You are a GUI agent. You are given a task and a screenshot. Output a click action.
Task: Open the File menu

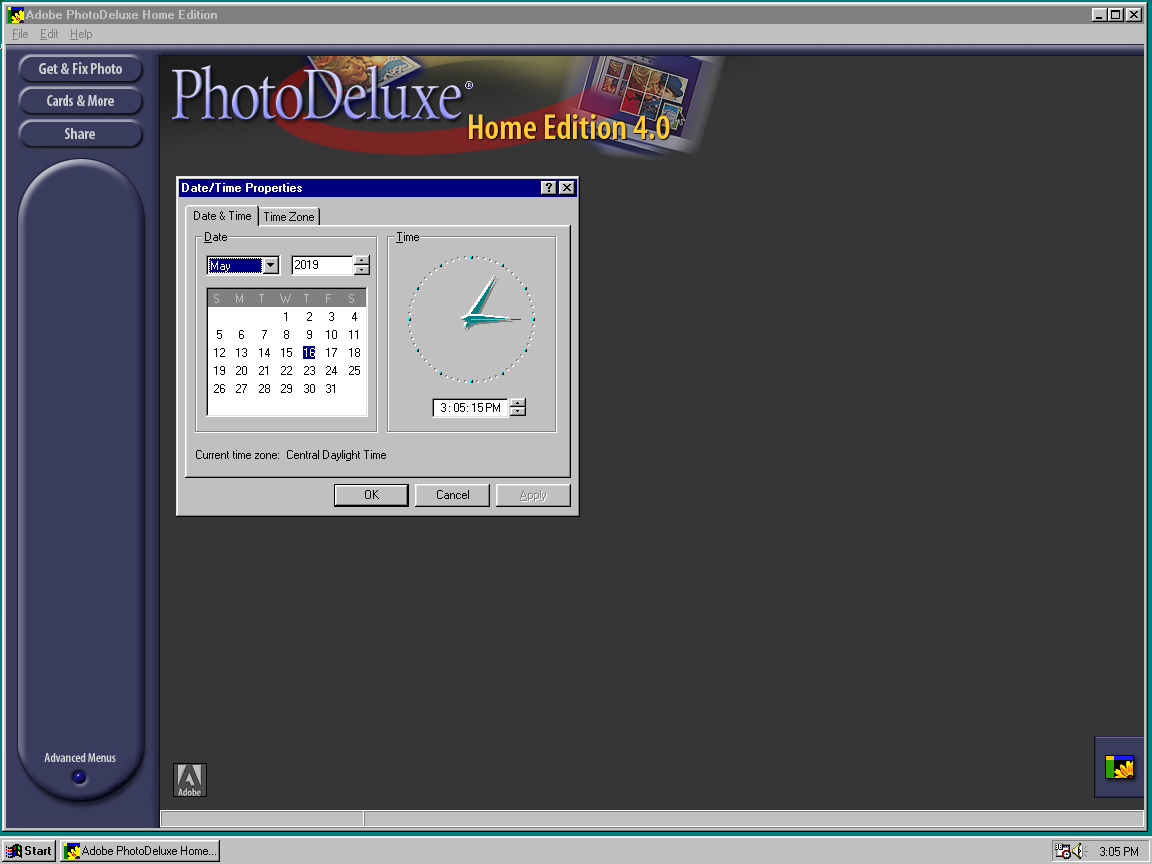click(20, 34)
